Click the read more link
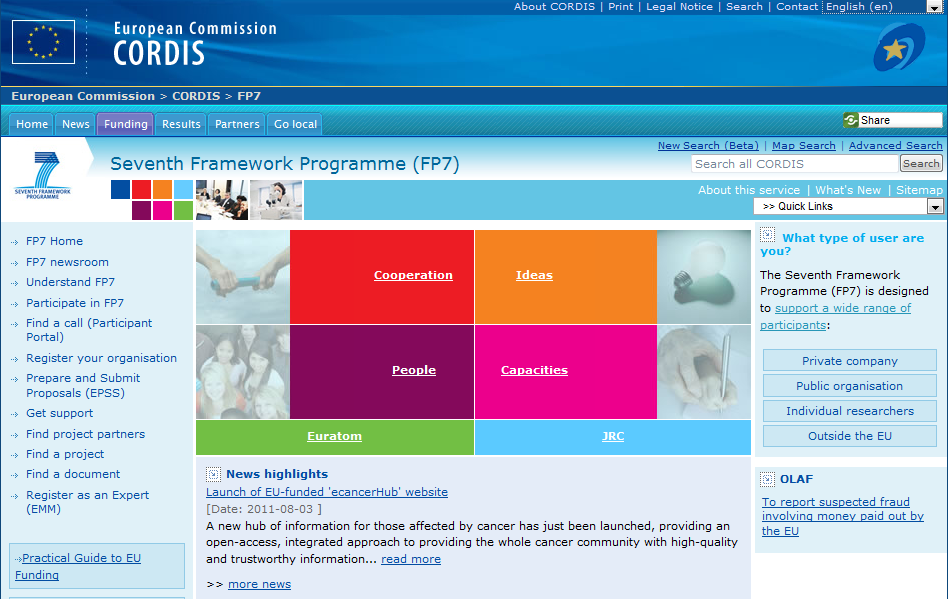Image resolution: width=948 pixels, height=599 pixels. pyautogui.click(x=411, y=559)
